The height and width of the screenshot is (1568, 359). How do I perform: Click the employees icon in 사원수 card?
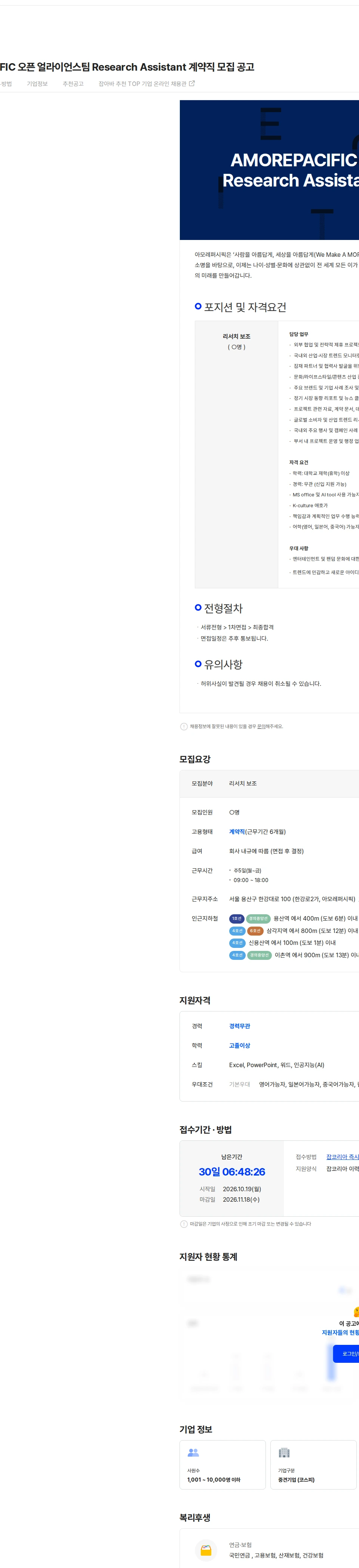193,1453
